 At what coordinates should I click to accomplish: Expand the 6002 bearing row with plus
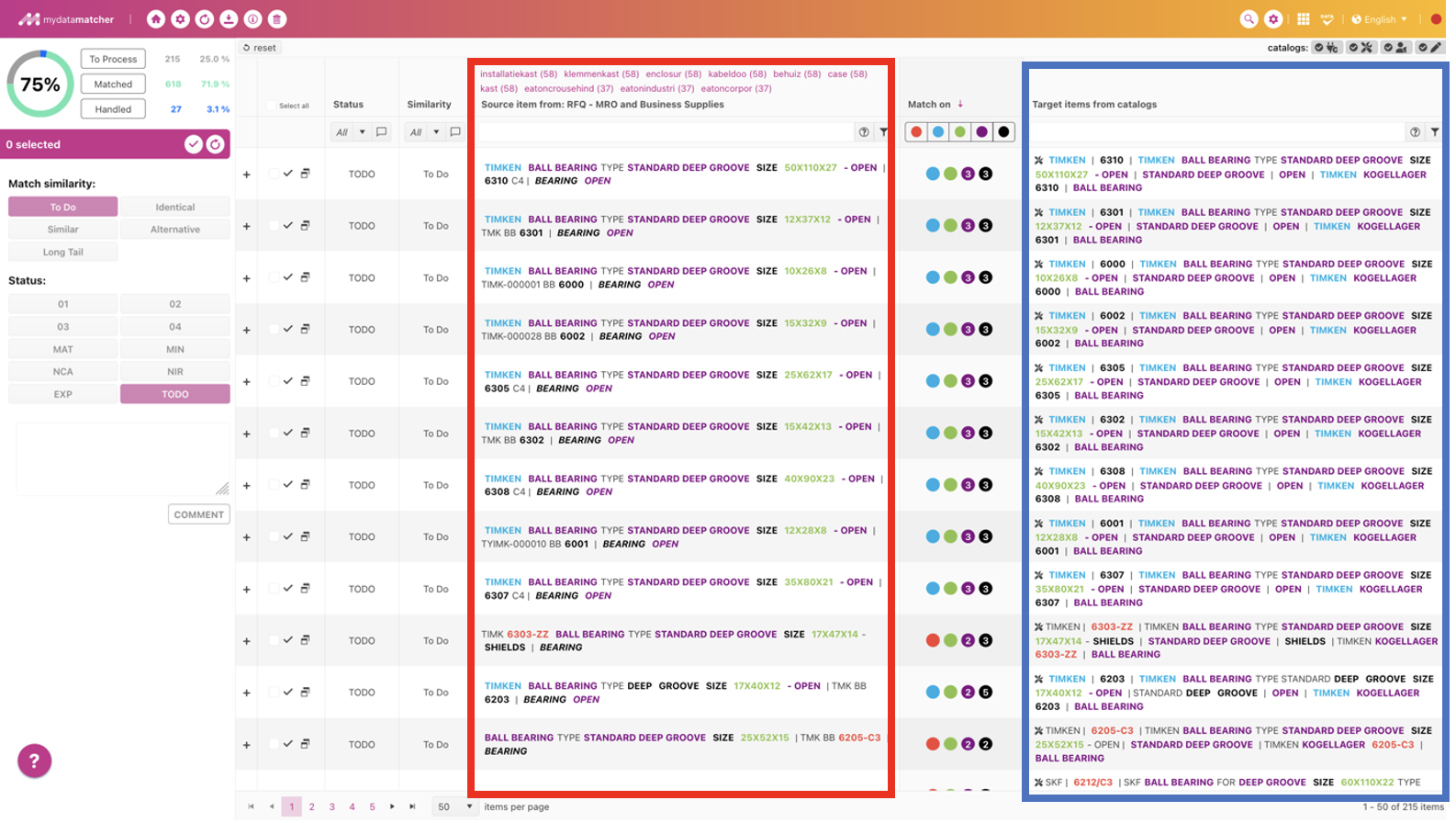246,330
